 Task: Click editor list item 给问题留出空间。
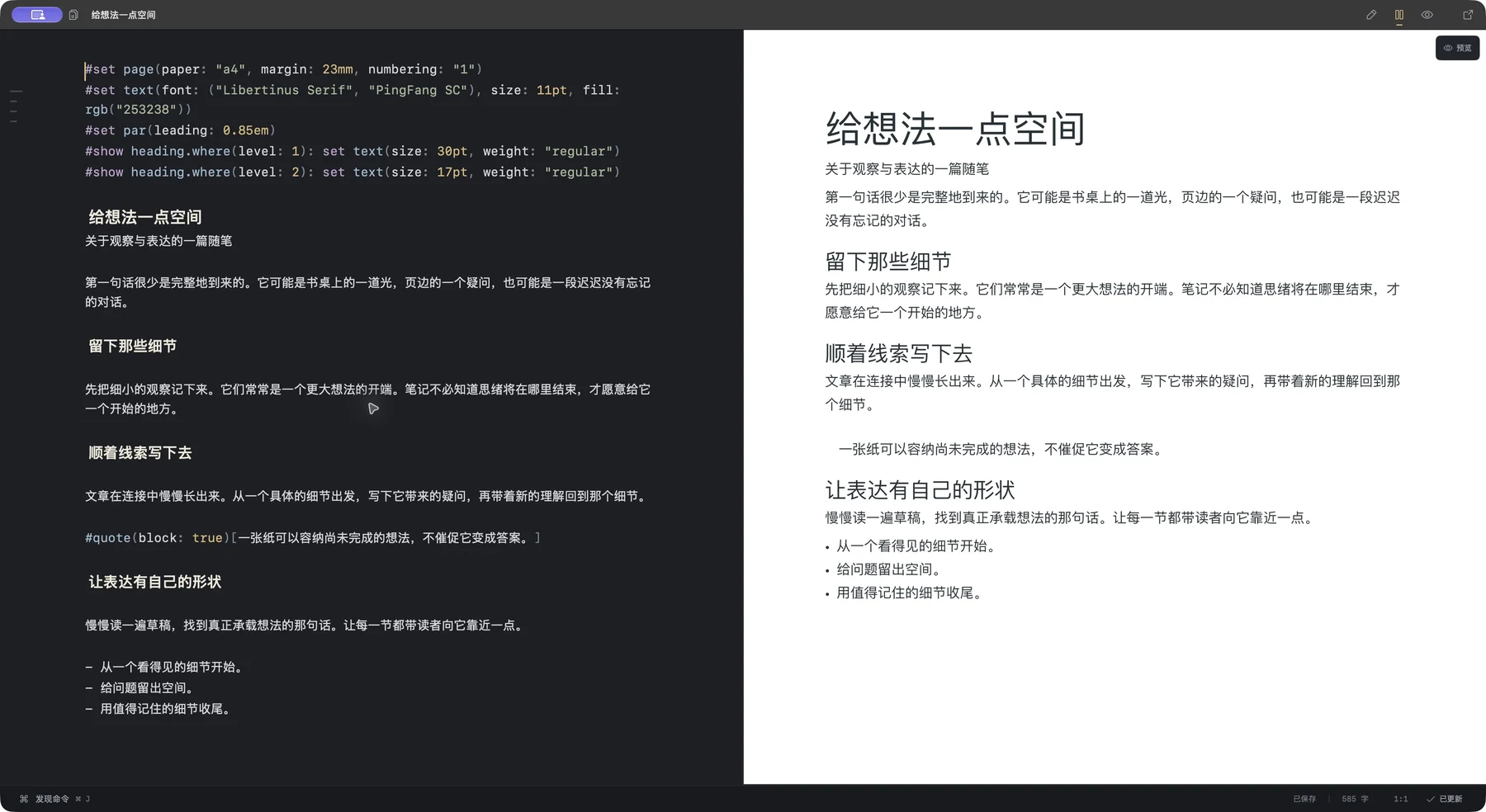click(142, 688)
